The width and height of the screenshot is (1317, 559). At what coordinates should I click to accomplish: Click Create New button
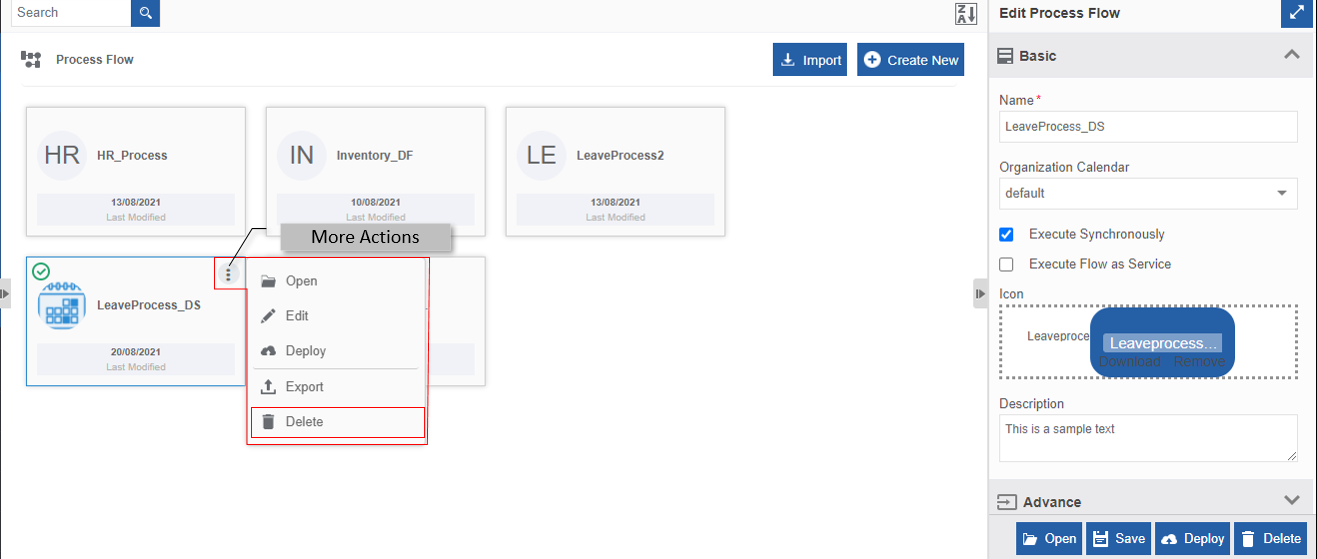(910, 60)
